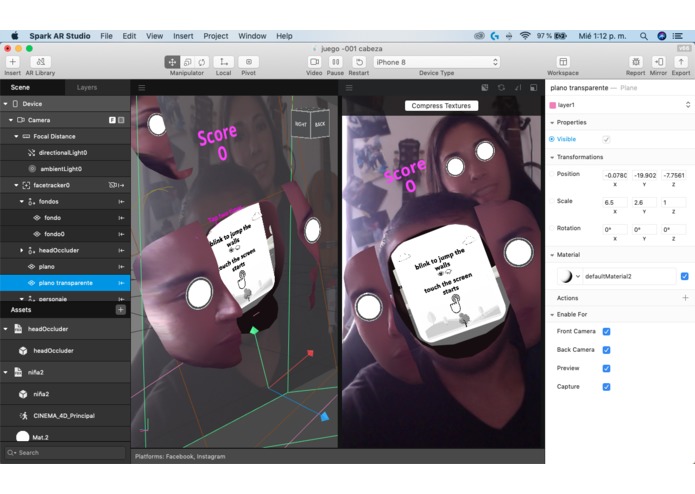Collapse the Material section
This screenshot has width=695, height=494.
pos(552,255)
